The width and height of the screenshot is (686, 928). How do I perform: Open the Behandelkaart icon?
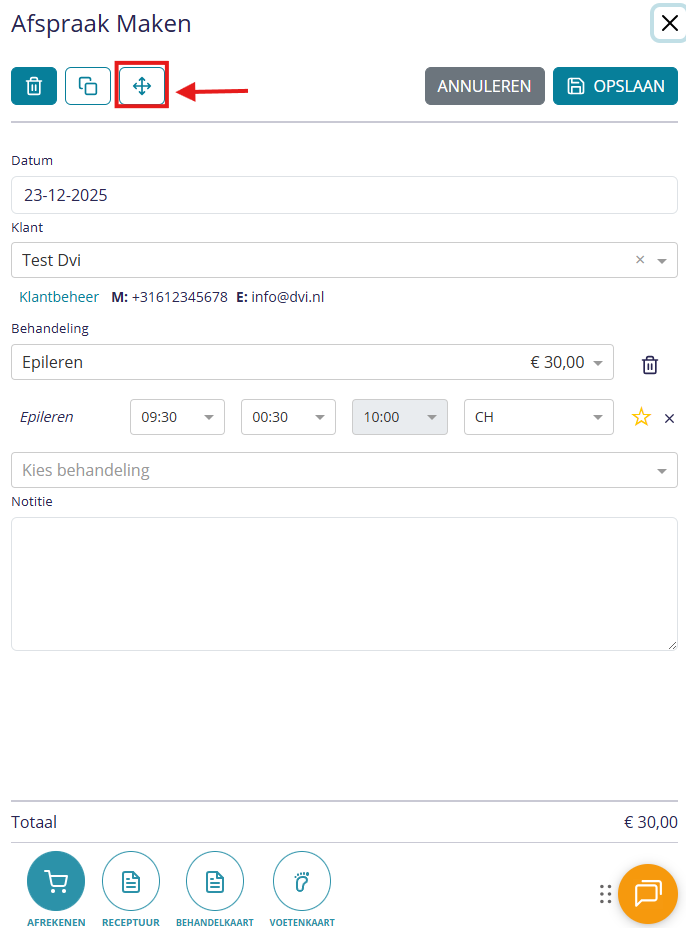(215, 881)
